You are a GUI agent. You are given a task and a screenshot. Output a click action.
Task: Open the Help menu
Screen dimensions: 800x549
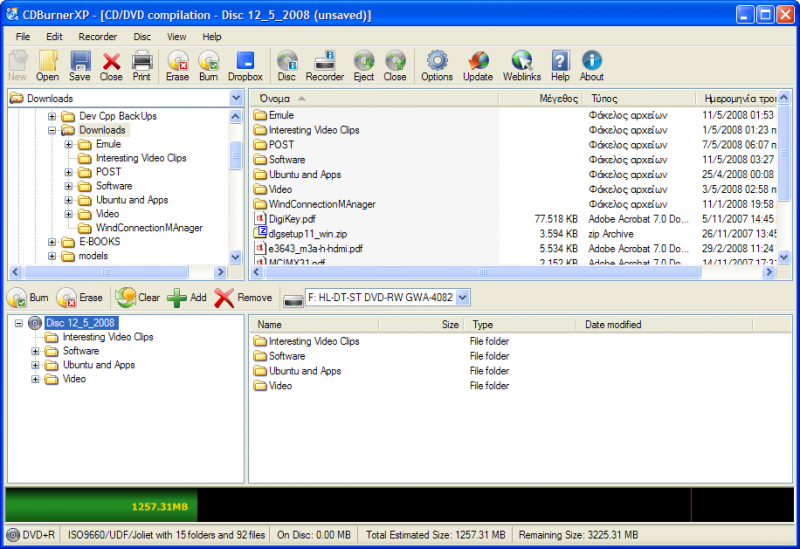click(x=212, y=36)
